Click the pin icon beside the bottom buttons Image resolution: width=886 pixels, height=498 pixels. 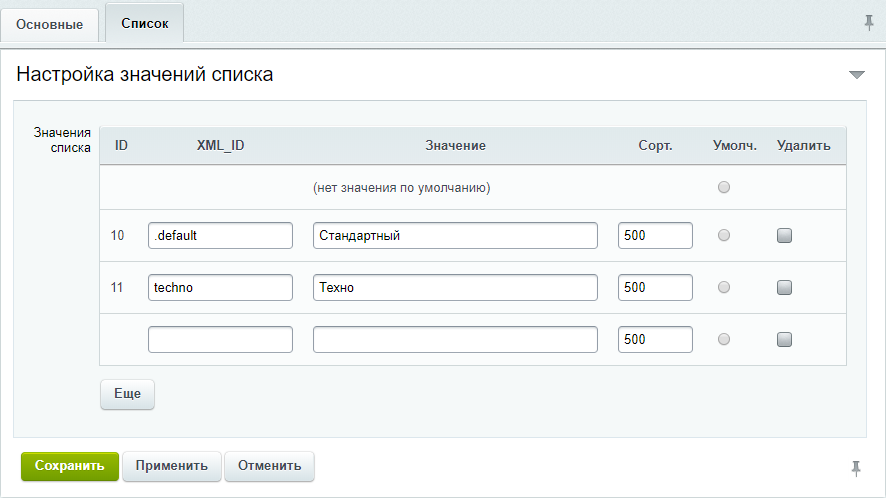pos(856,468)
